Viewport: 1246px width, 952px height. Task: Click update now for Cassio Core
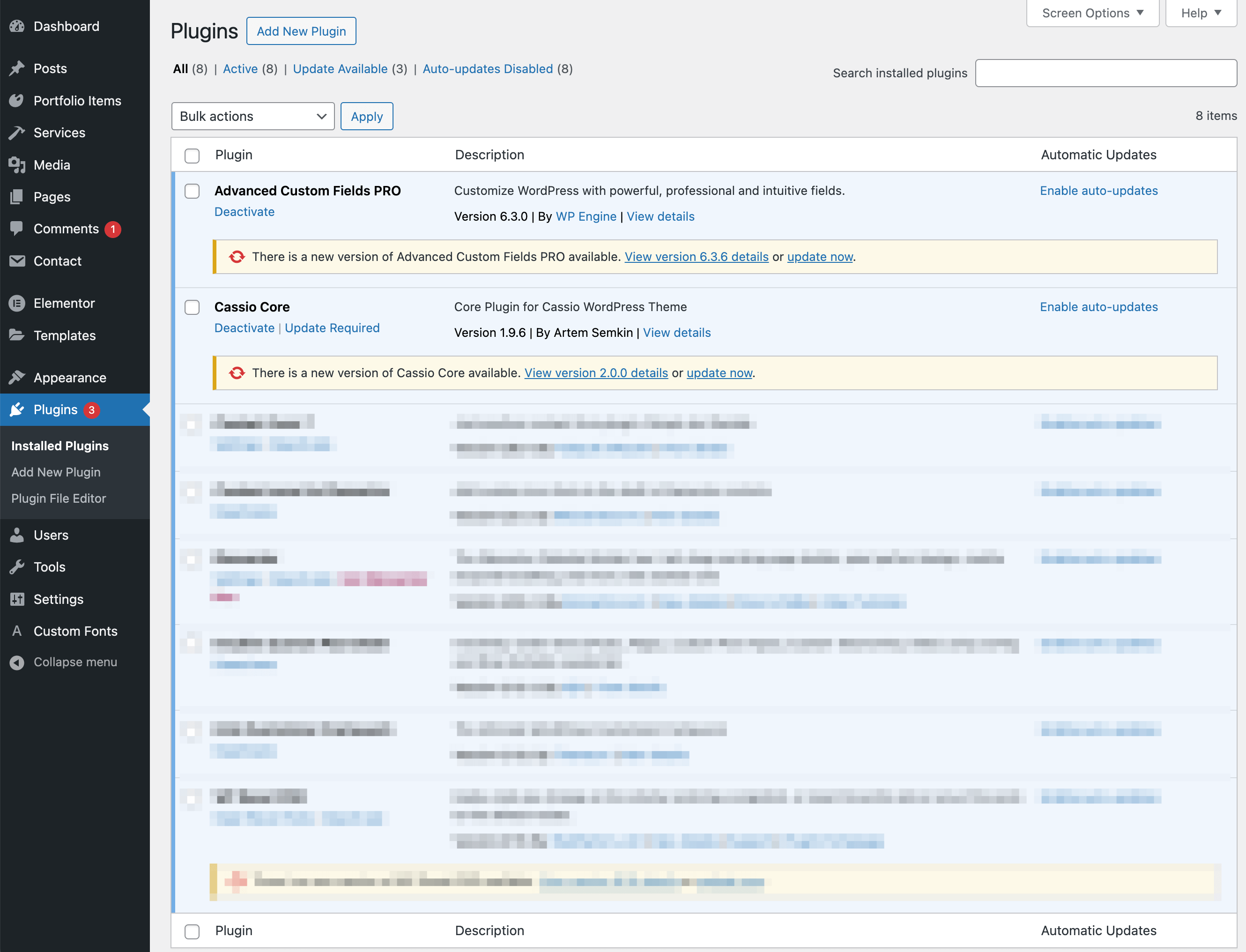point(719,373)
